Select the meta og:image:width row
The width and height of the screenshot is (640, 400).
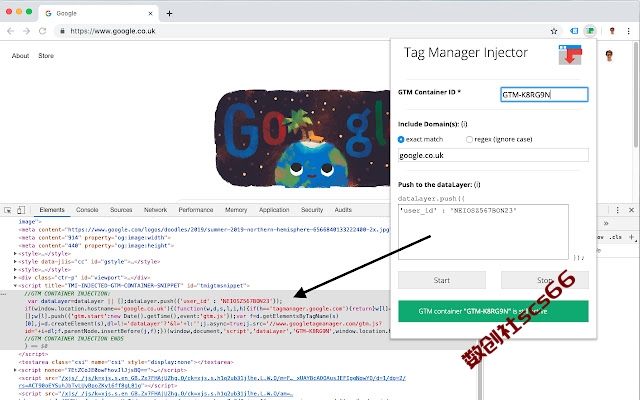(x=94, y=238)
